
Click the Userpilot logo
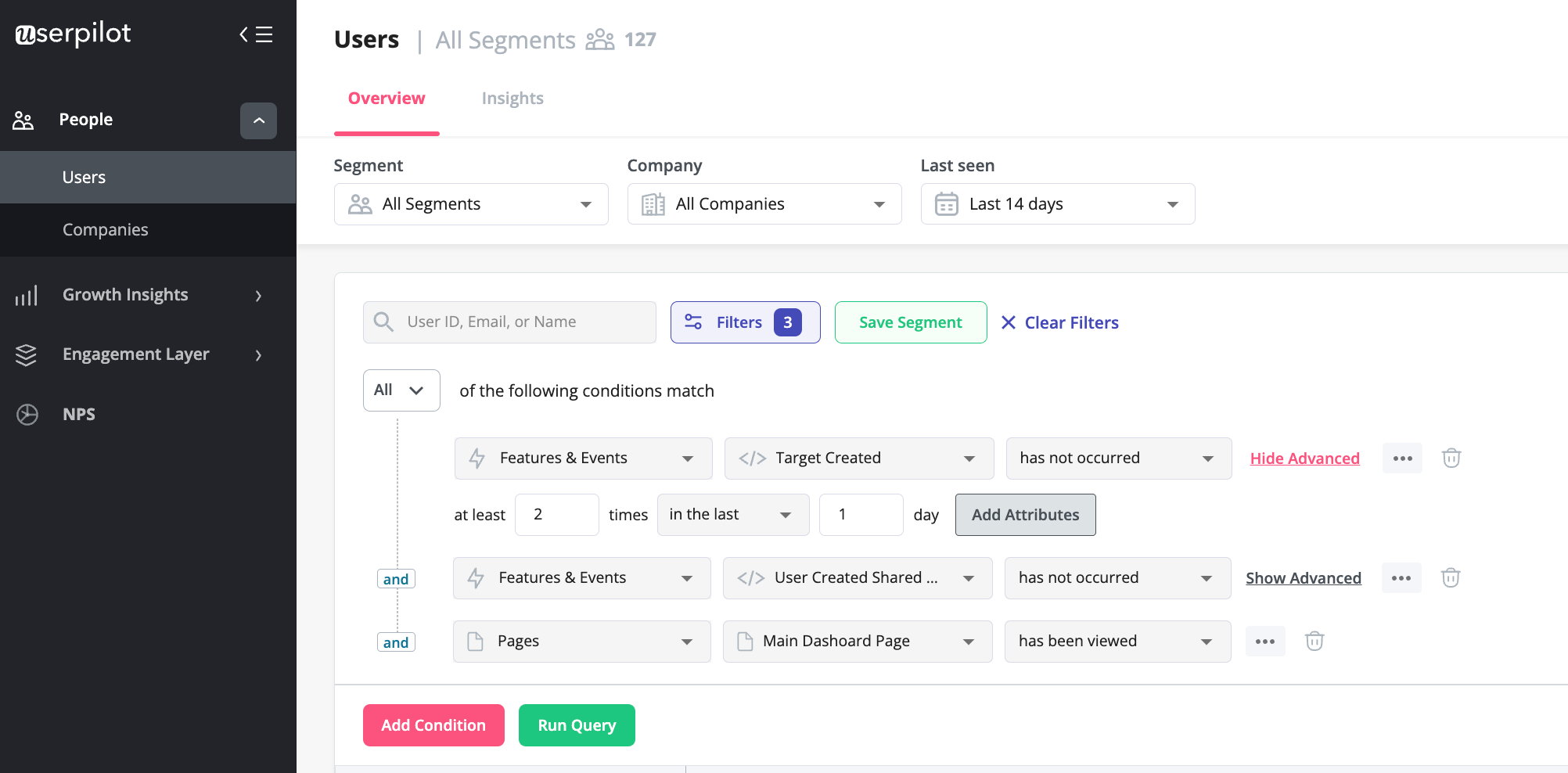click(73, 33)
